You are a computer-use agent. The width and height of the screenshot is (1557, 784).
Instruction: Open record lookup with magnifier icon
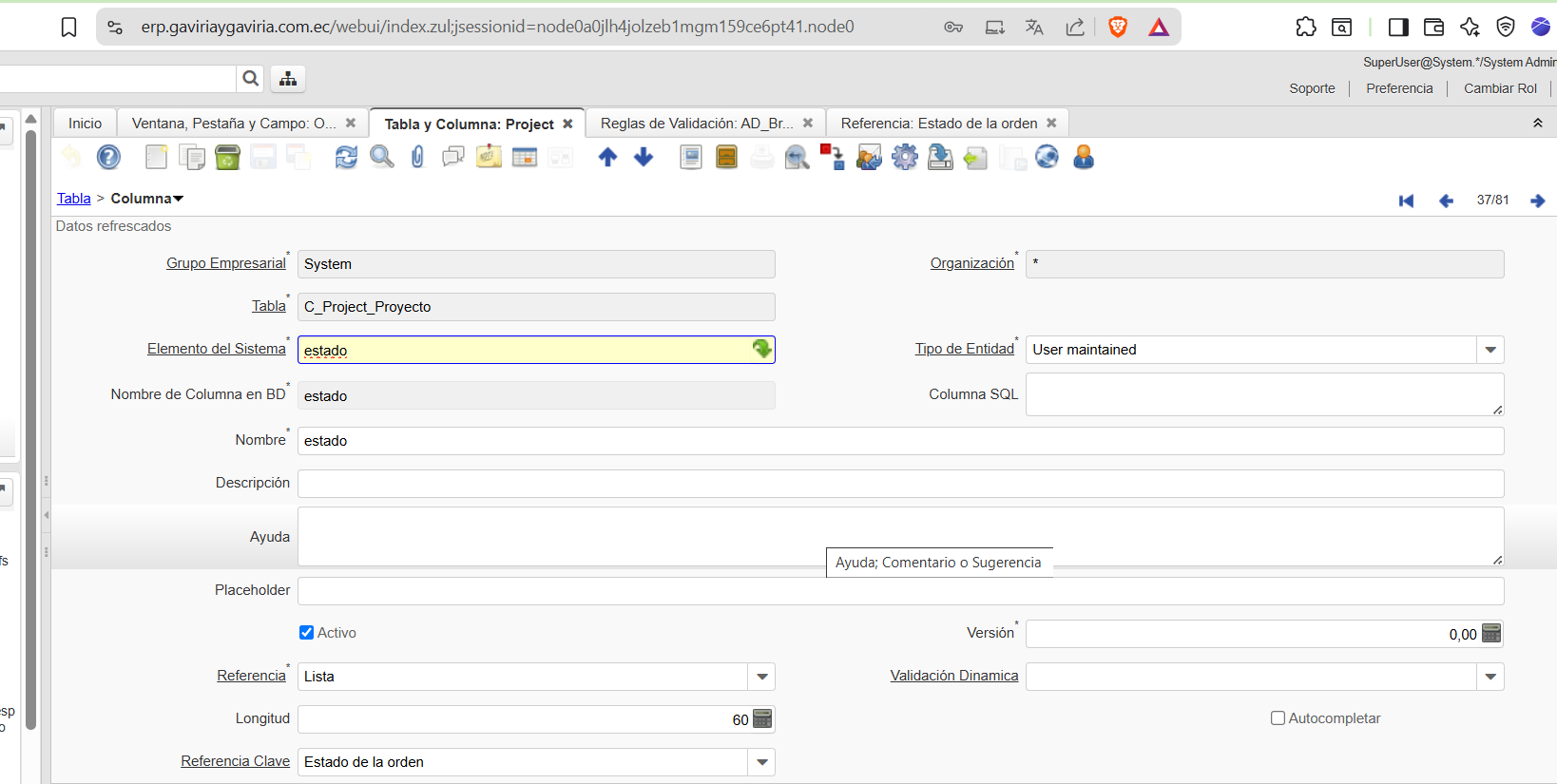click(x=381, y=157)
